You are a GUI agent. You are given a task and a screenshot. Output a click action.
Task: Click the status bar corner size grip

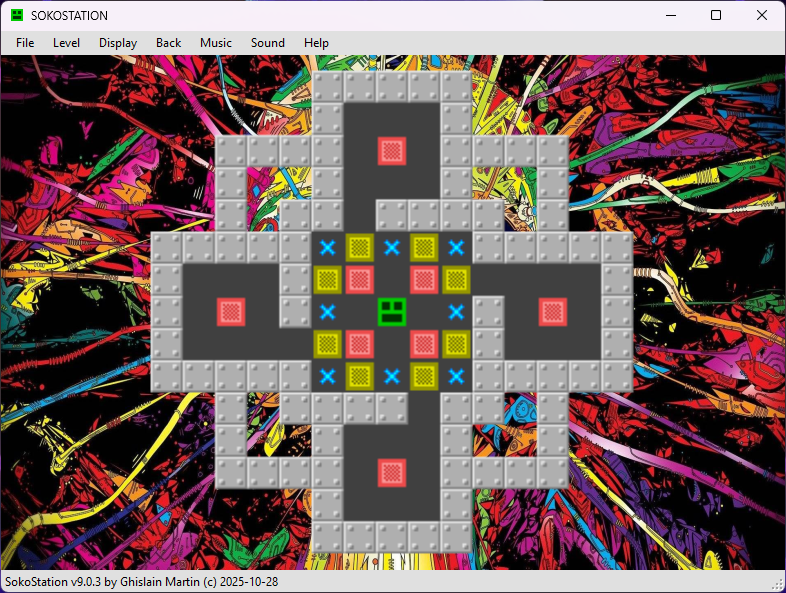pyautogui.click(x=779, y=585)
